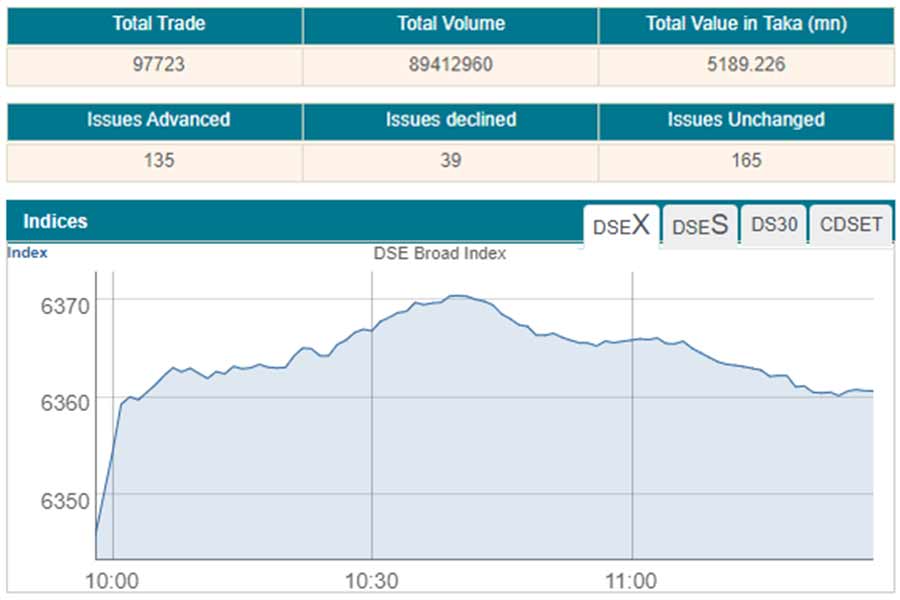Select the total volume figure 89412960

point(451,65)
